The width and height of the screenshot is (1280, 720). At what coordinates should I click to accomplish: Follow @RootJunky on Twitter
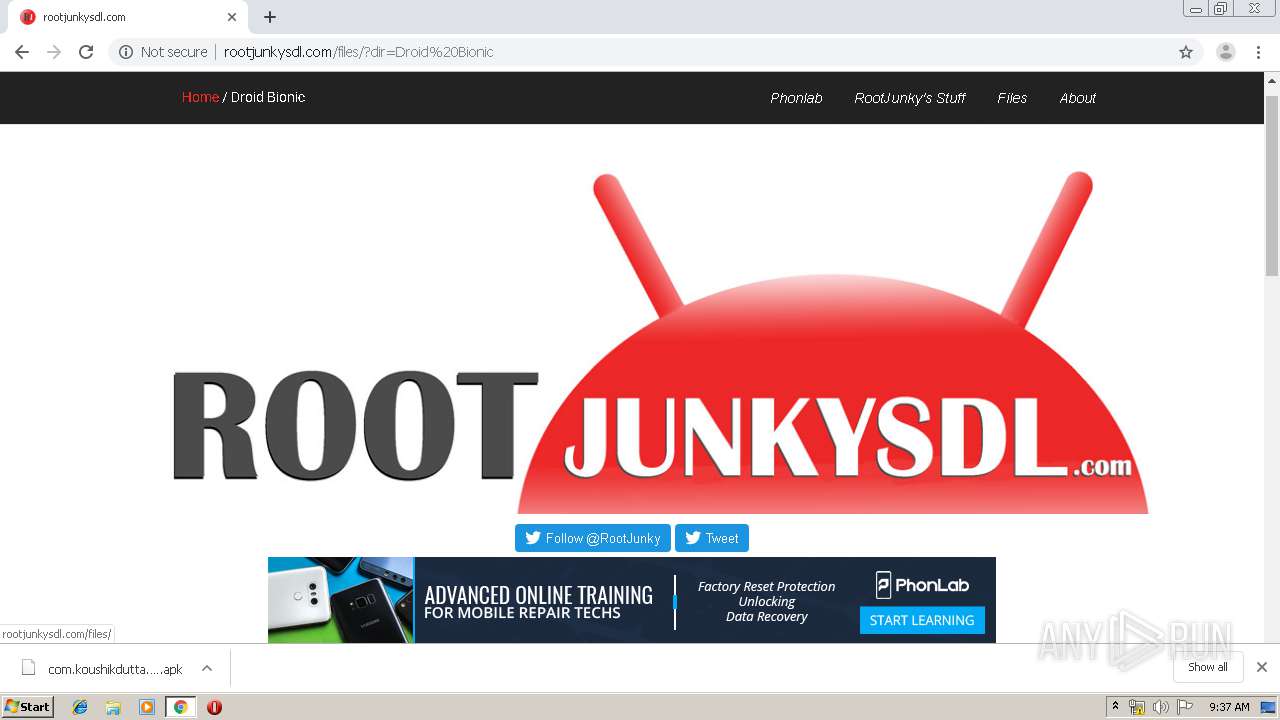593,538
